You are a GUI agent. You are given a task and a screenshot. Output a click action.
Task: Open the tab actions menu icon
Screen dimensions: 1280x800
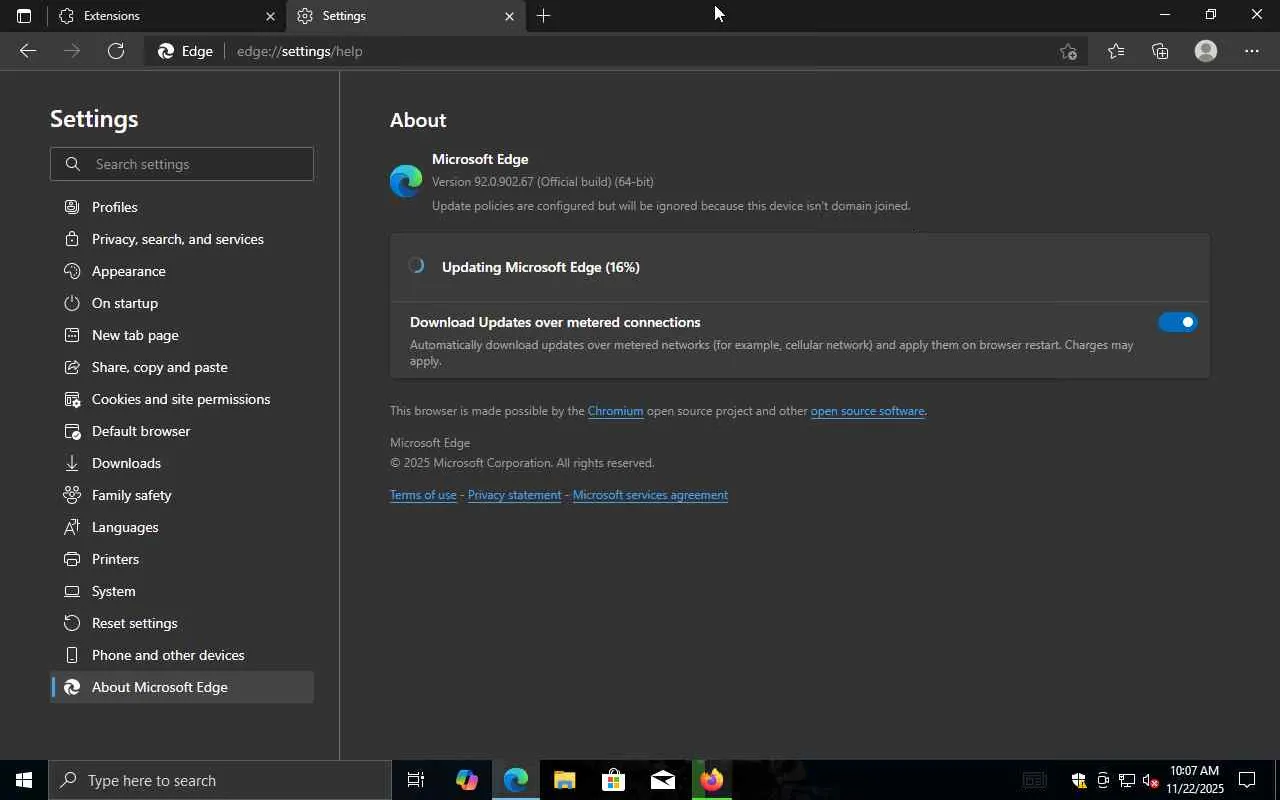24,16
